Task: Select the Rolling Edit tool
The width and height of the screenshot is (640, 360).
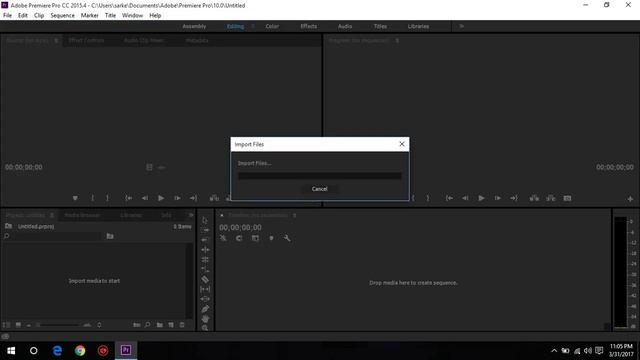Action: (205, 260)
